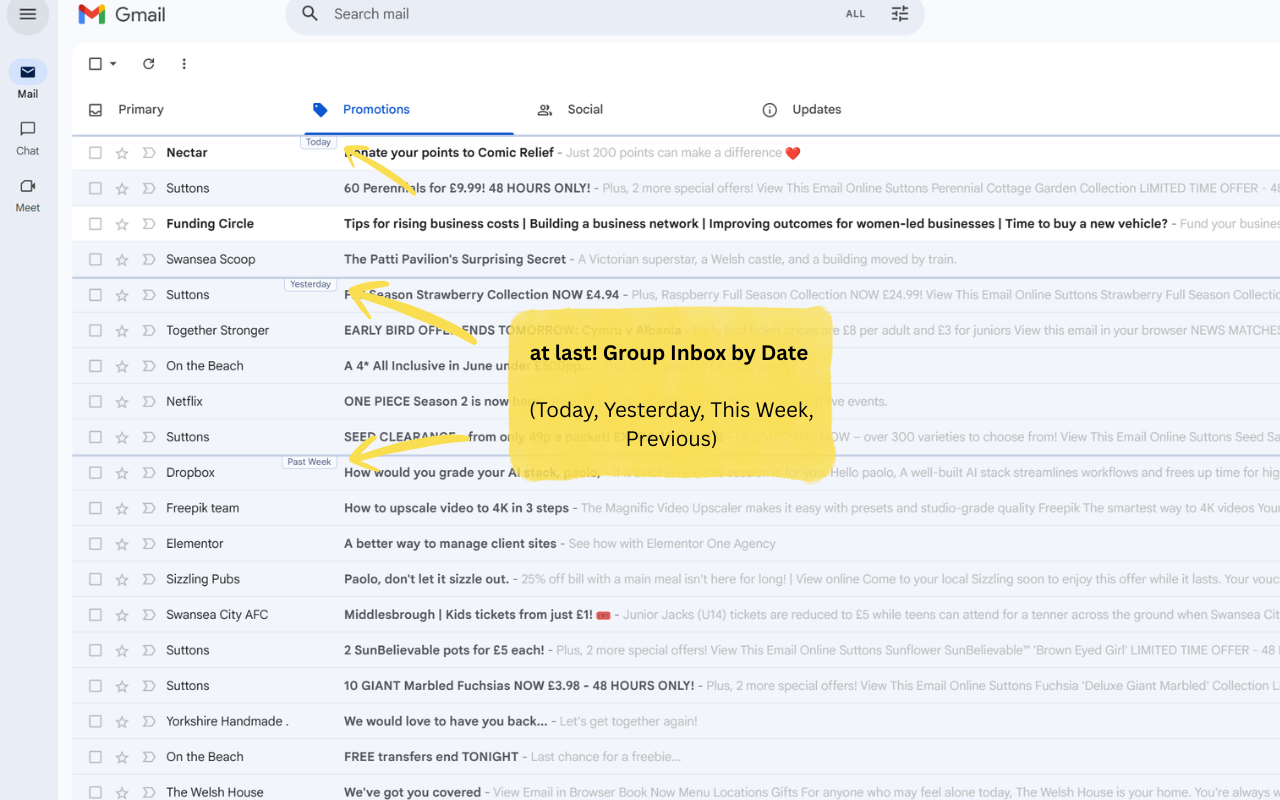1280x800 pixels.
Task: Click the search magnifier icon
Action: coord(309,14)
